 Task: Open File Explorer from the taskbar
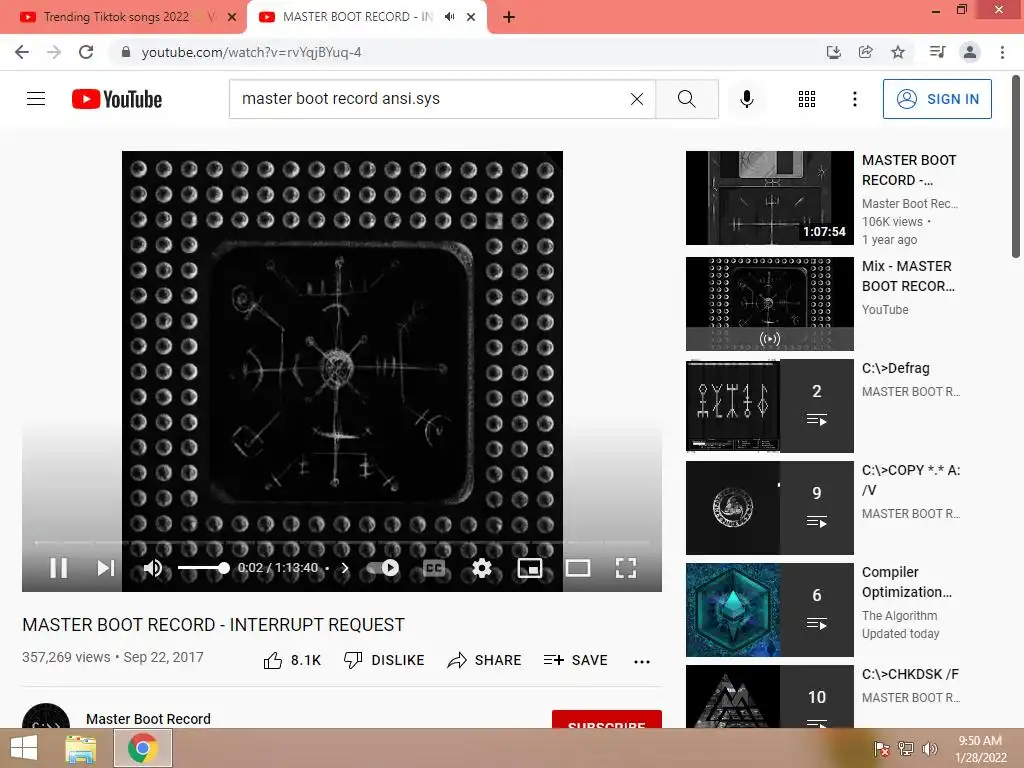click(x=80, y=748)
